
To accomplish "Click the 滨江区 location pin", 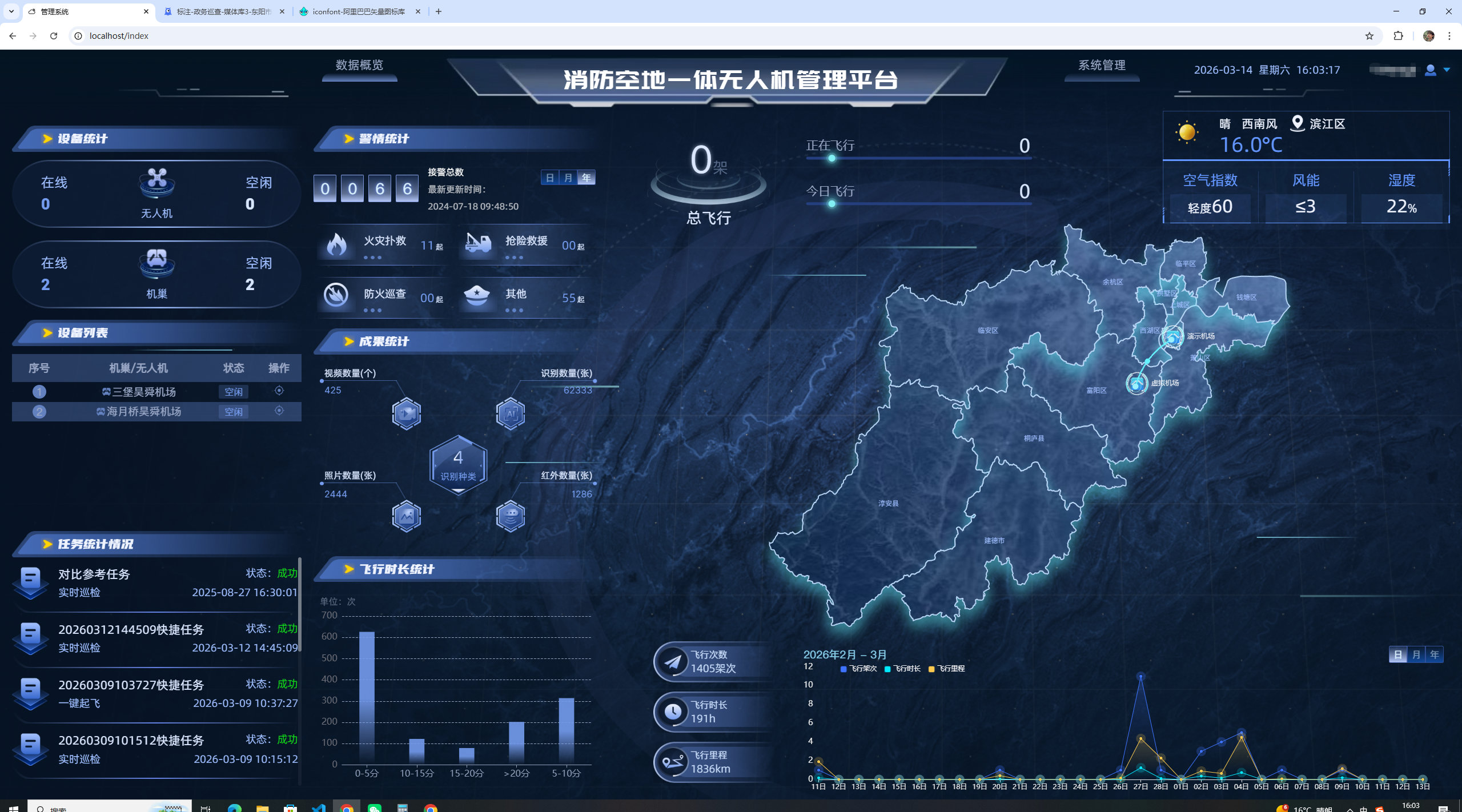I will pos(1297,123).
